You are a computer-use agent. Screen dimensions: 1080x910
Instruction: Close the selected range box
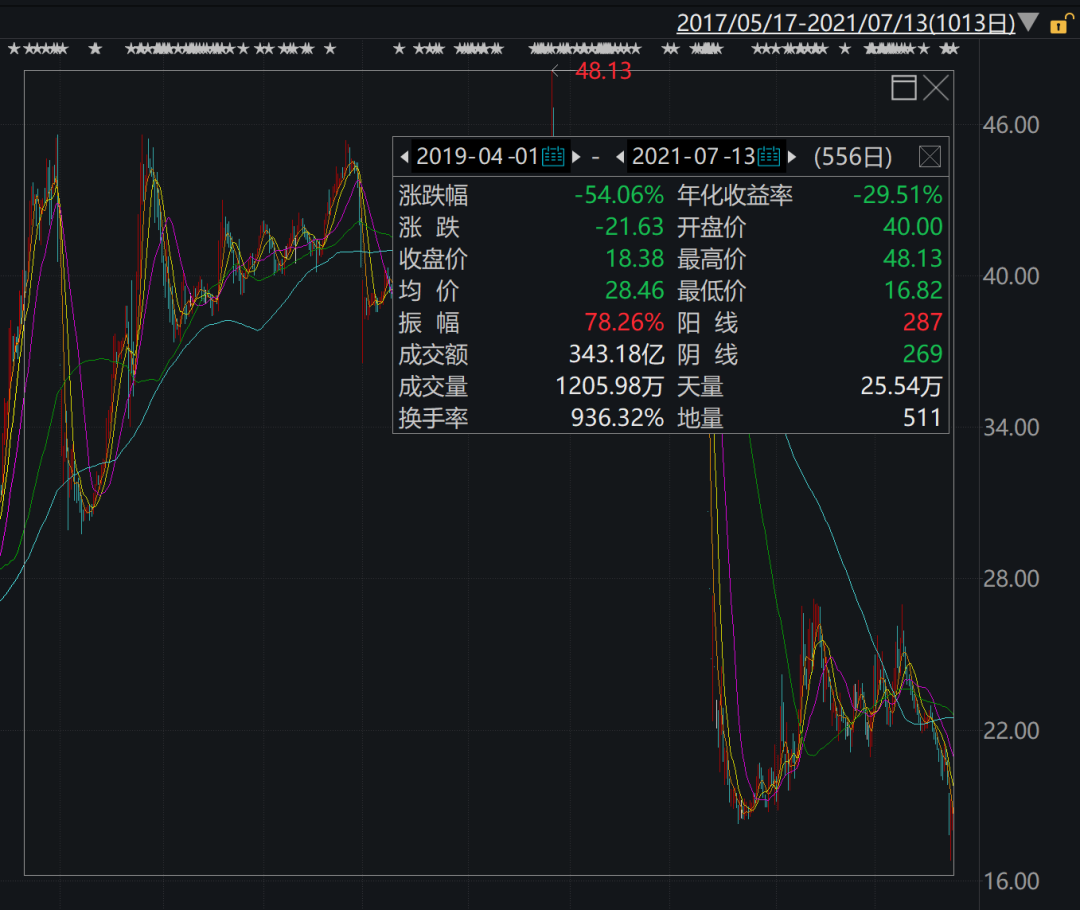tap(936, 88)
